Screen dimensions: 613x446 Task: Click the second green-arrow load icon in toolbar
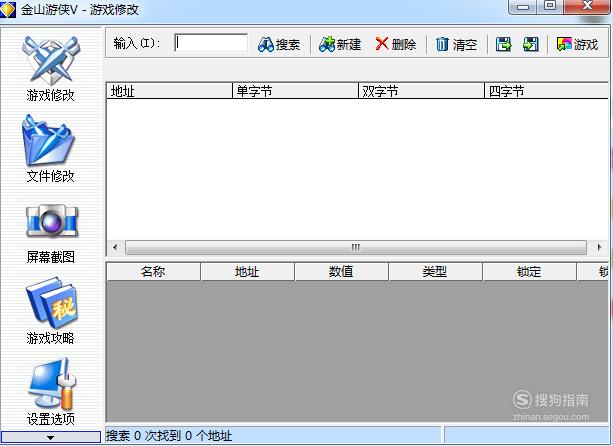coord(531,44)
